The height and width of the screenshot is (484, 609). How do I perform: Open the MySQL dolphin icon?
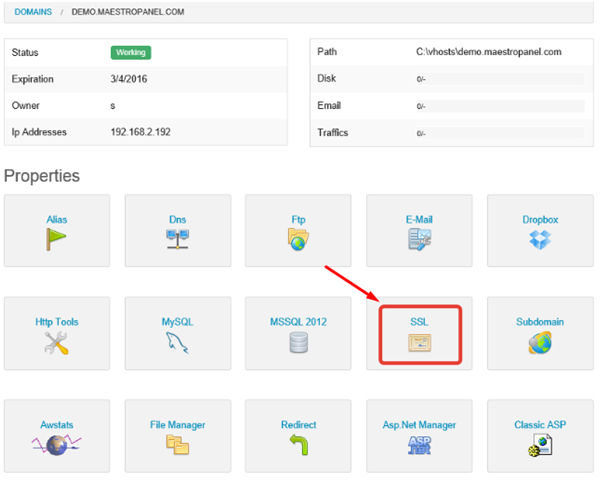point(177,343)
